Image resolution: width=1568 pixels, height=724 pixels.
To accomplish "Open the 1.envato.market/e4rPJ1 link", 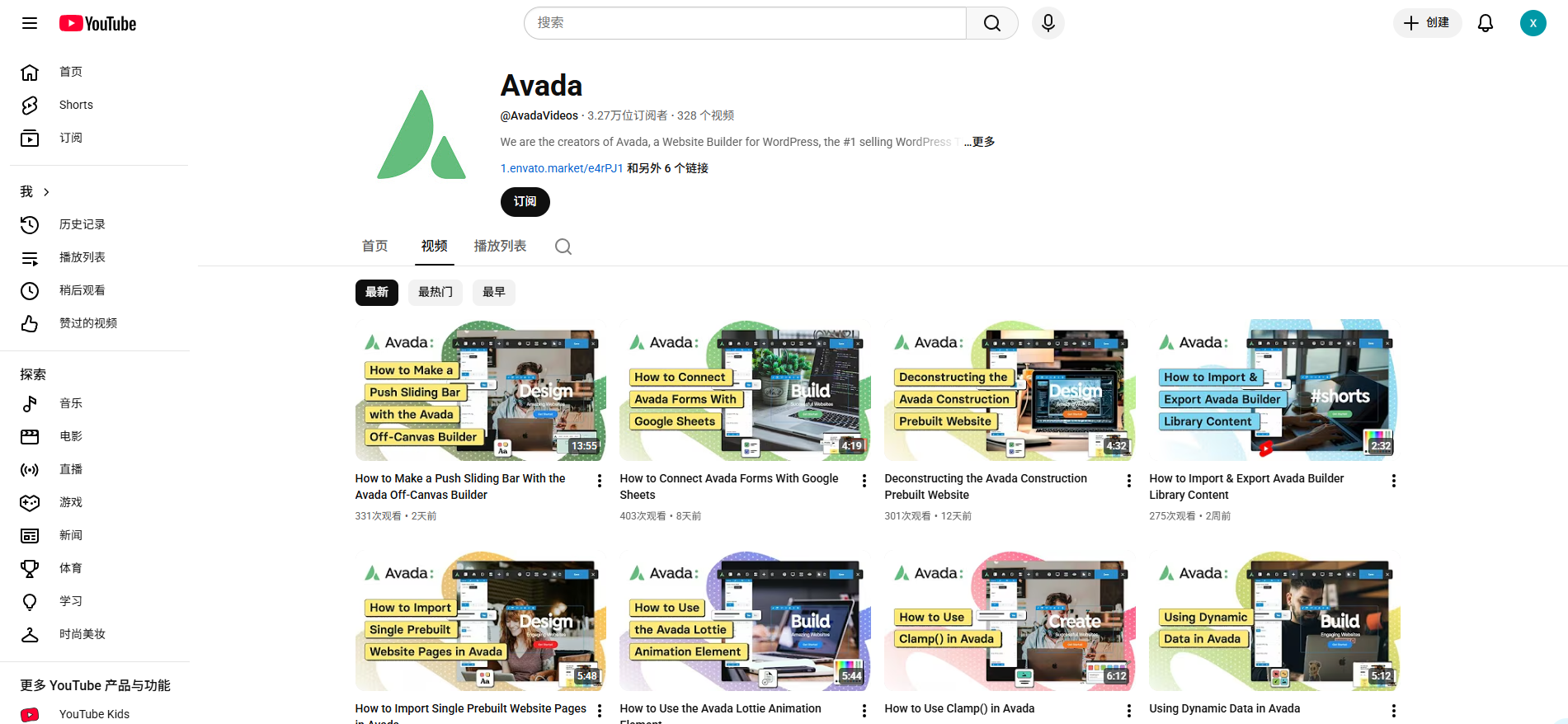I will coord(562,168).
